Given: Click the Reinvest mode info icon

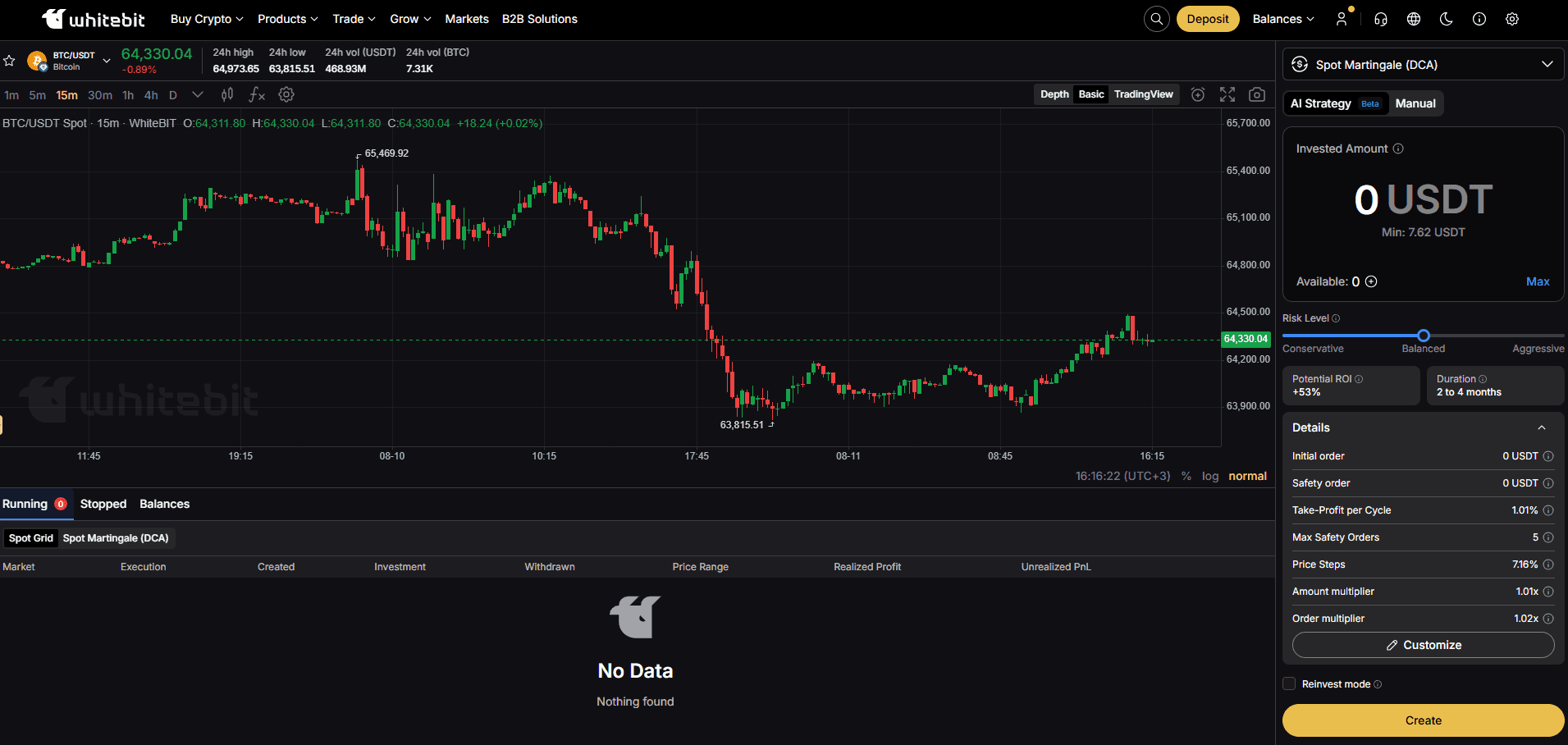Looking at the screenshot, I should click(1378, 684).
